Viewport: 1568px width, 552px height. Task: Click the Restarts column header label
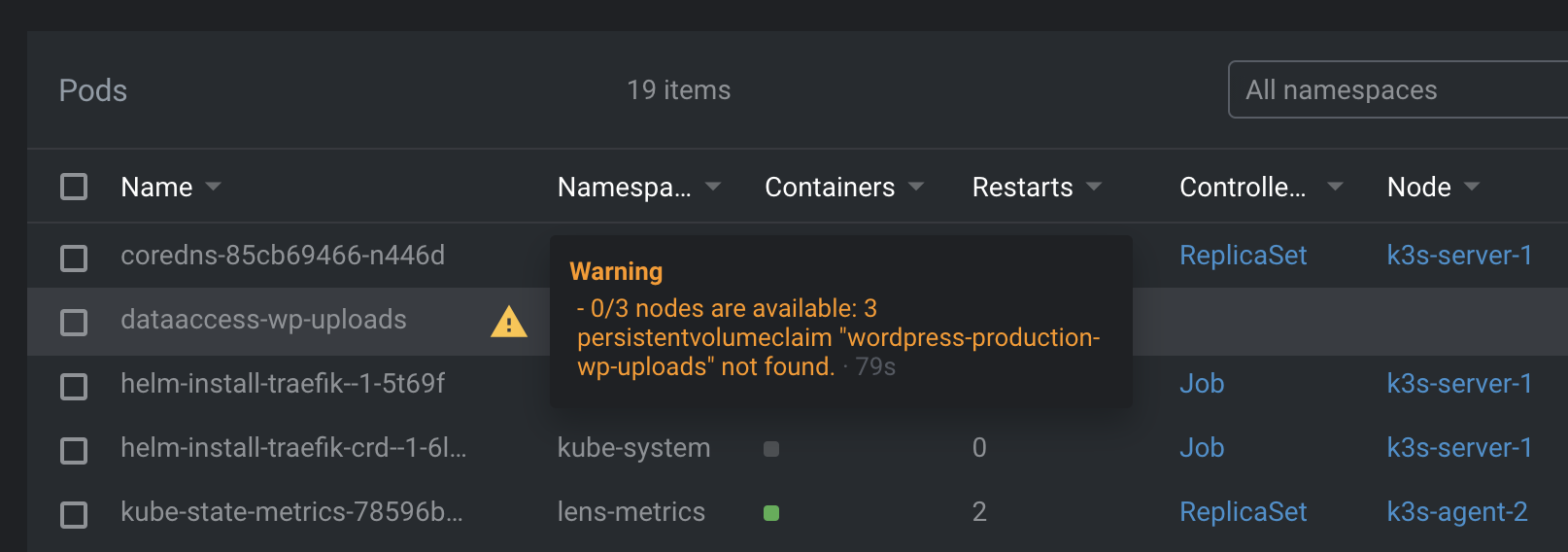1022,187
